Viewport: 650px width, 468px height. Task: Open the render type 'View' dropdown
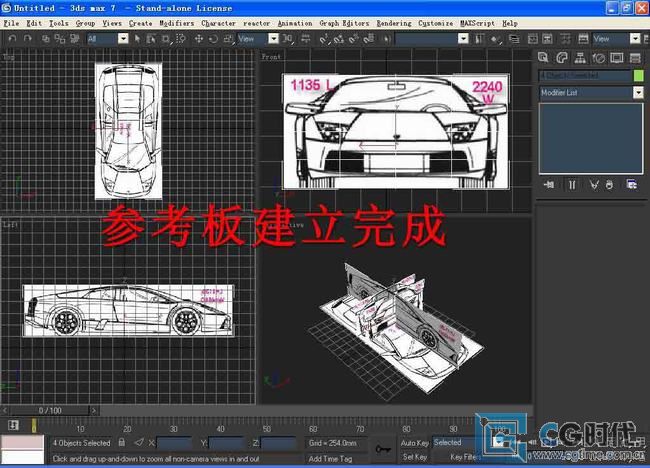pos(635,39)
